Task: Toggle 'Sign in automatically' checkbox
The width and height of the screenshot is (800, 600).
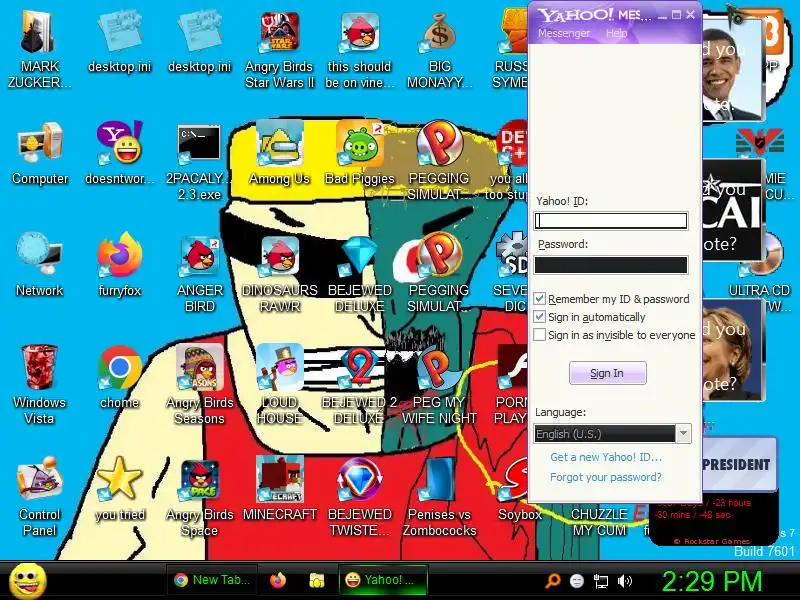Action: point(539,317)
